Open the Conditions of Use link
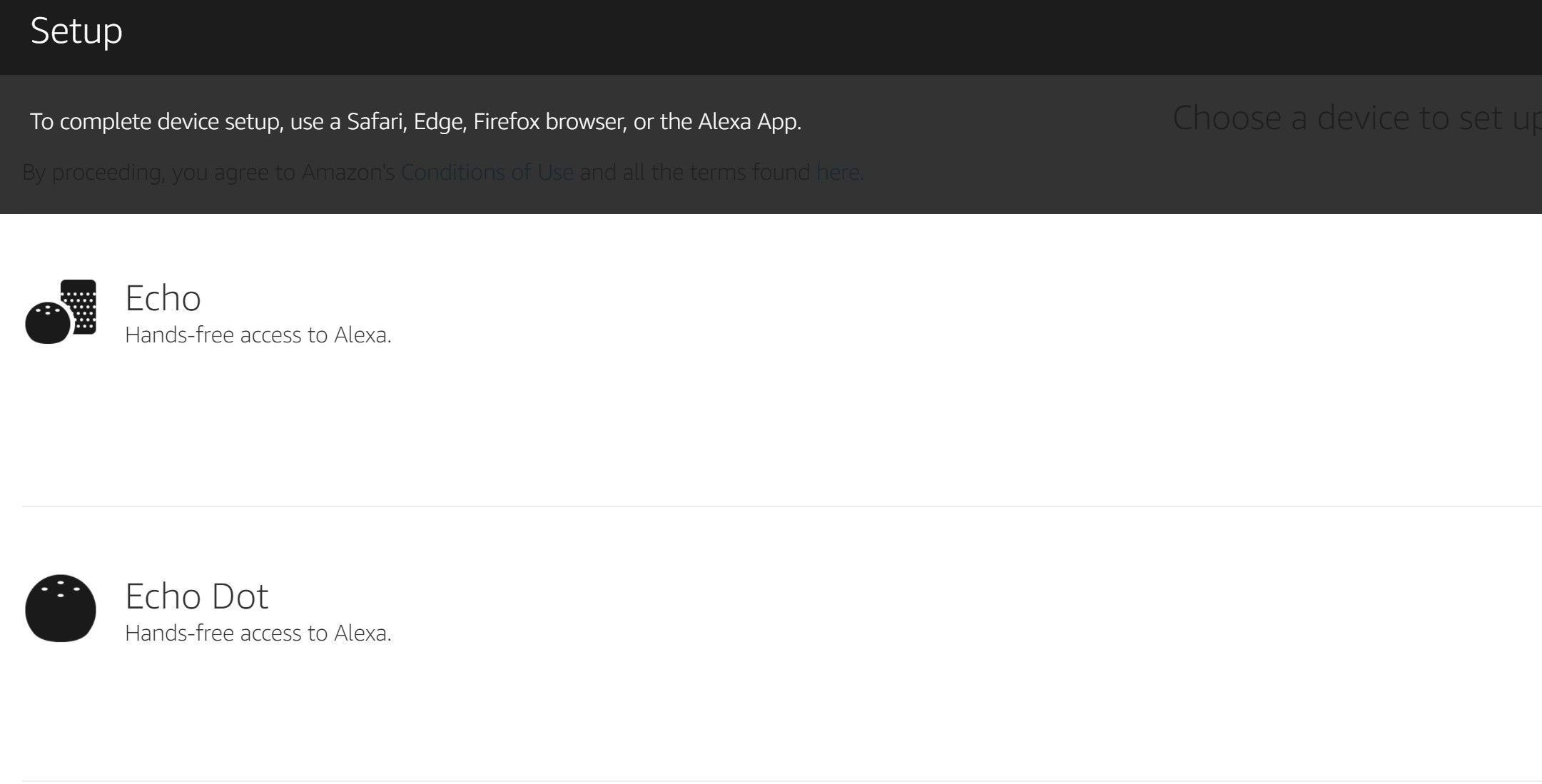The image size is (1542, 784). [487, 172]
